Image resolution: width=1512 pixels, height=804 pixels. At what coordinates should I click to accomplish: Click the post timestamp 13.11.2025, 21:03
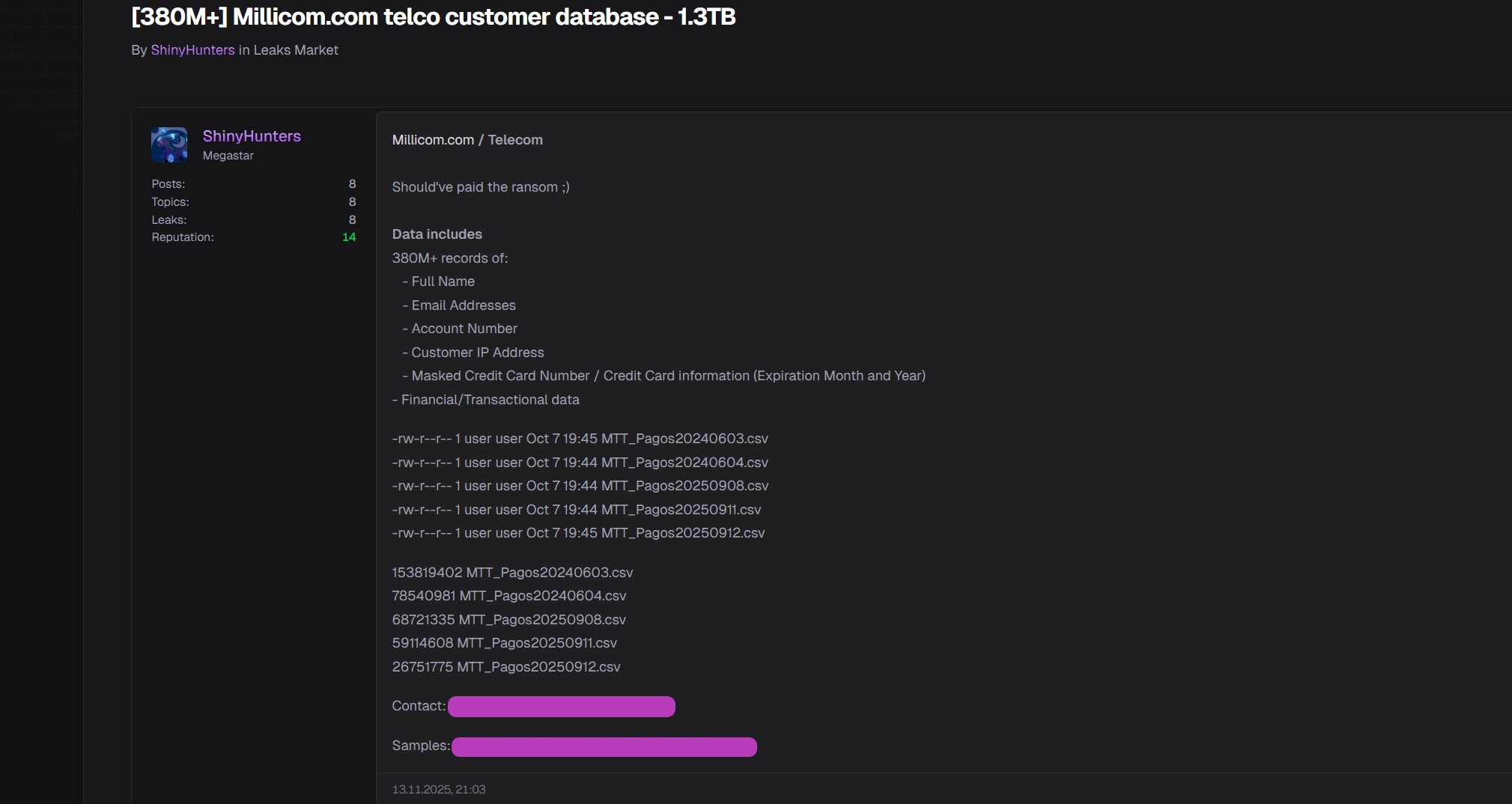[439, 789]
